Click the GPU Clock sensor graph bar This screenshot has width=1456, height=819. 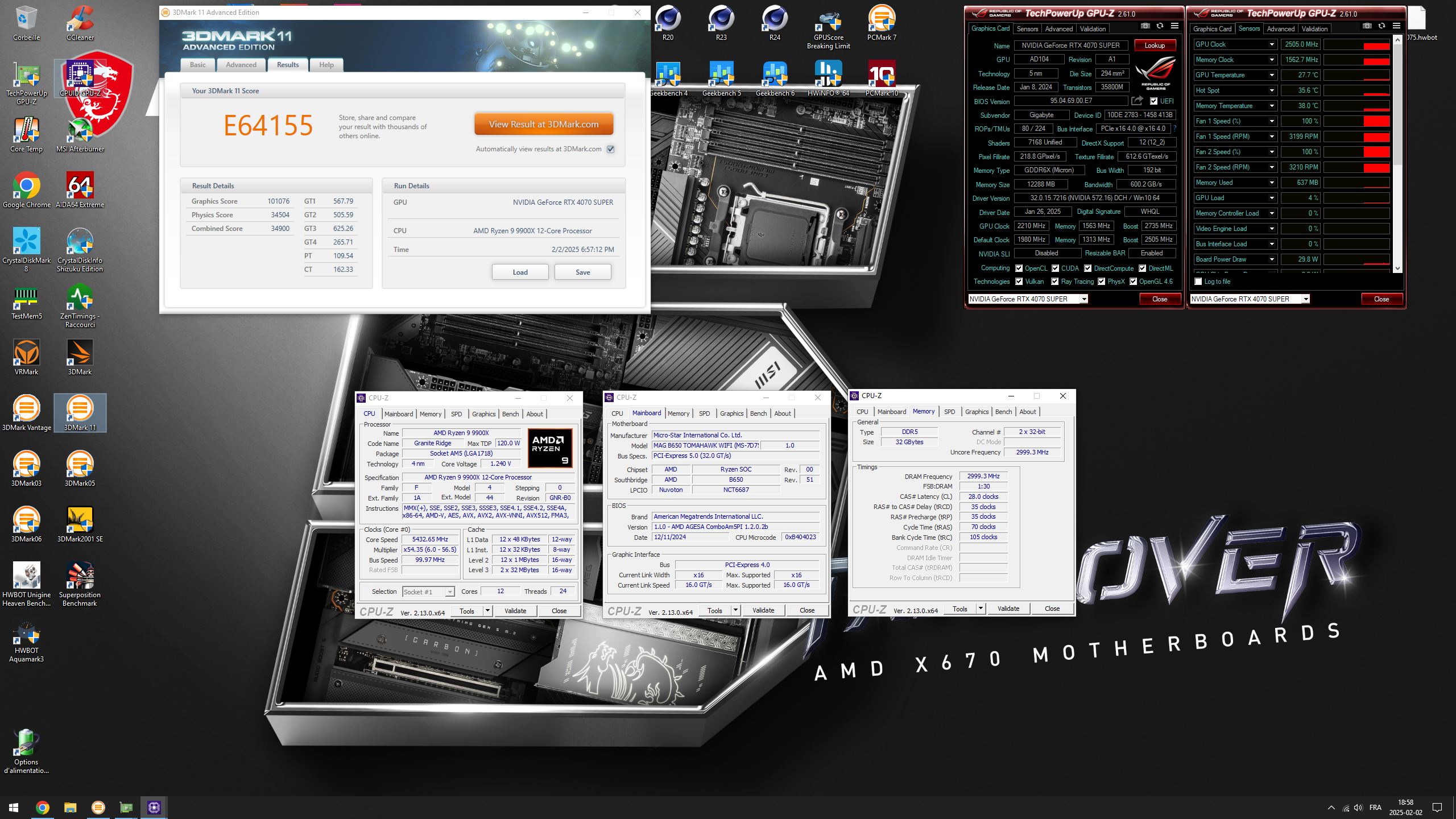click(1356, 44)
